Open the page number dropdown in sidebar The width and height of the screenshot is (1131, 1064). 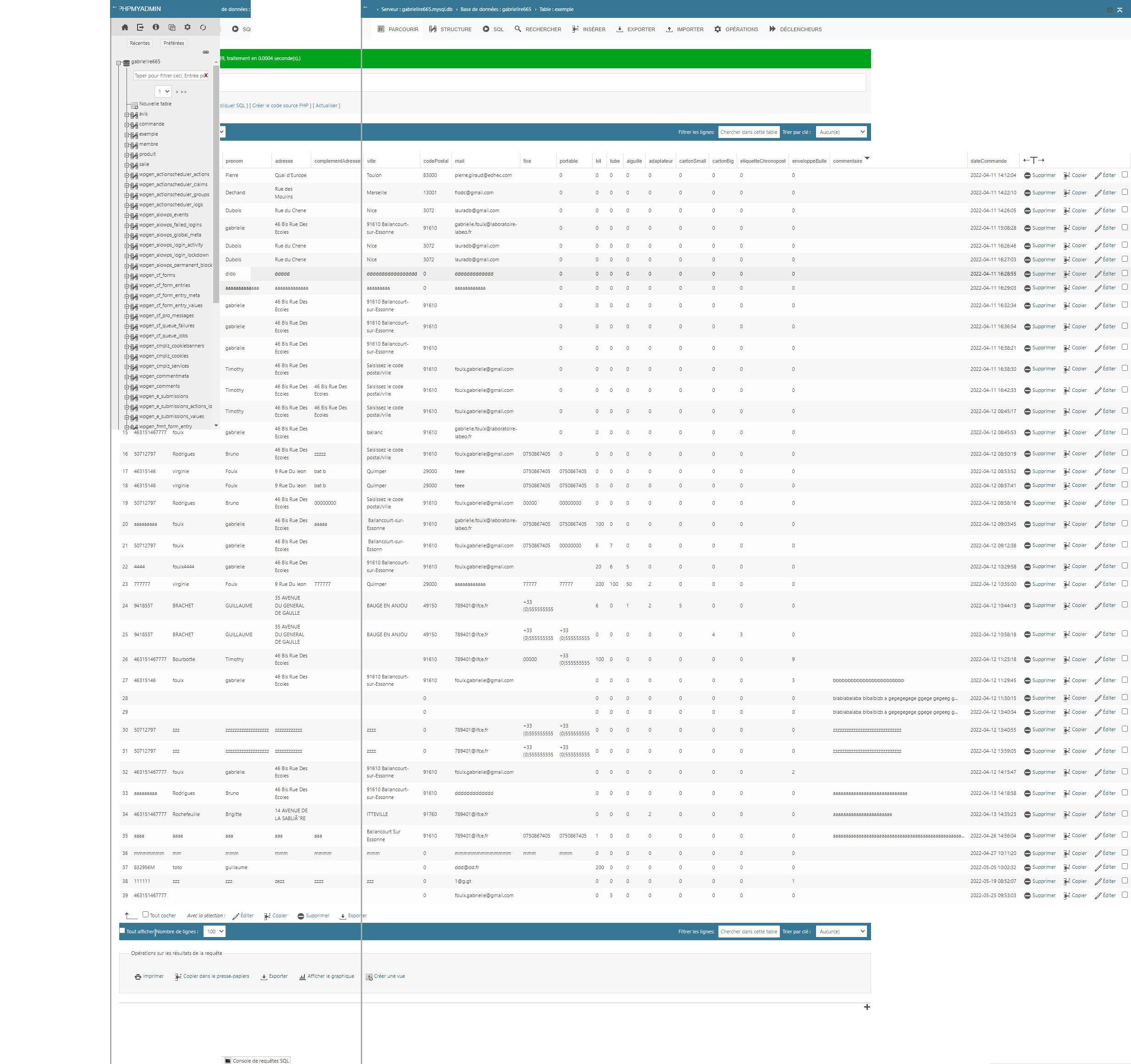(163, 92)
